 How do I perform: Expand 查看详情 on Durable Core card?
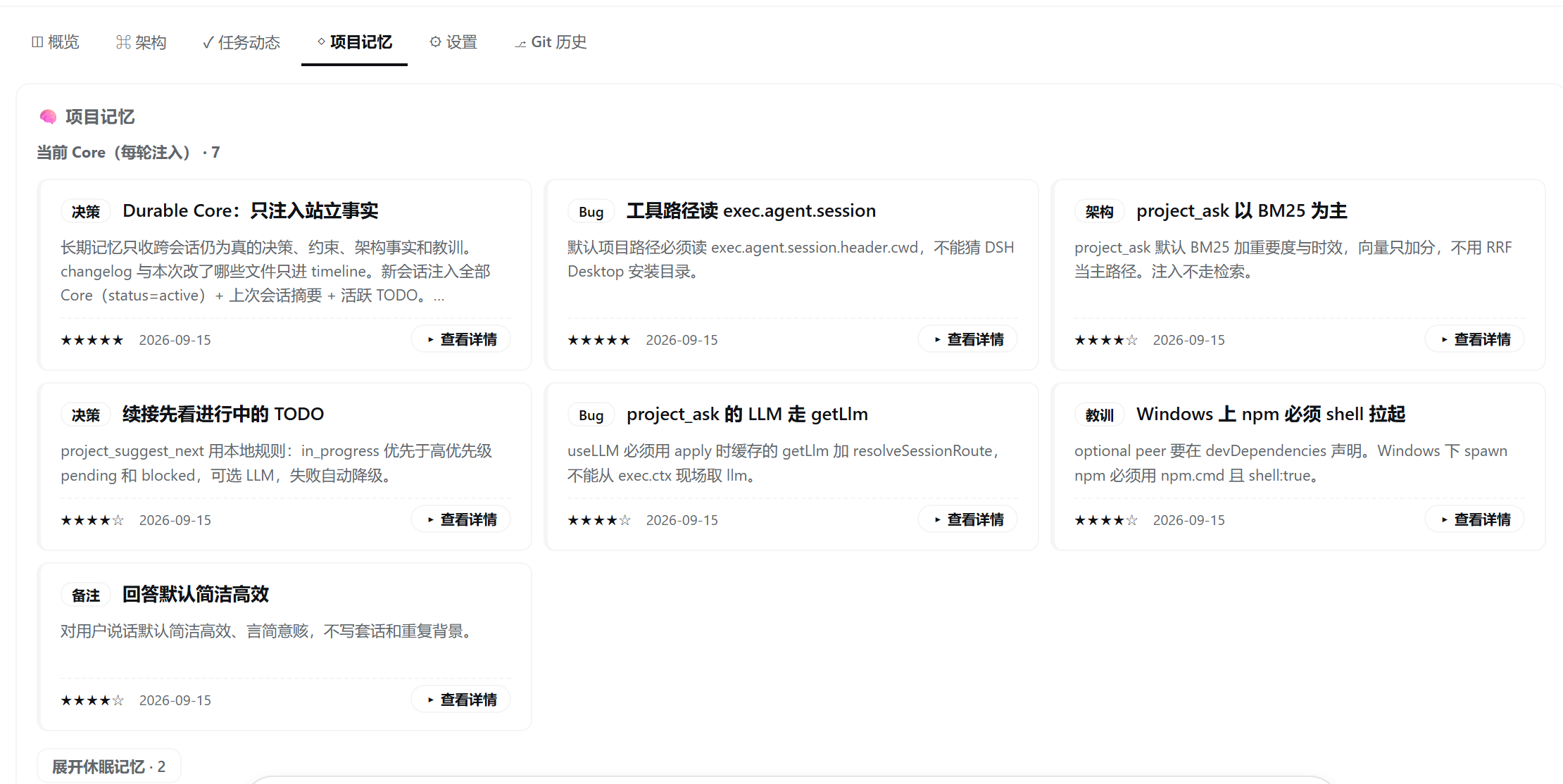click(x=461, y=339)
